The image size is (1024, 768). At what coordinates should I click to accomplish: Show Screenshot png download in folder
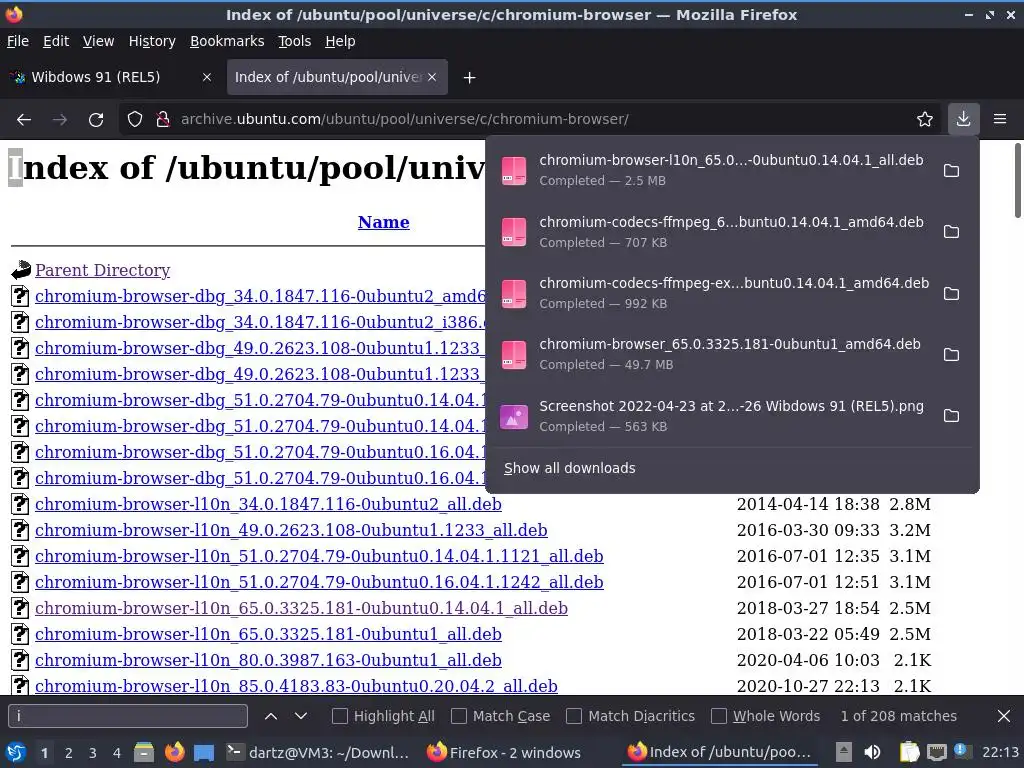click(x=952, y=416)
